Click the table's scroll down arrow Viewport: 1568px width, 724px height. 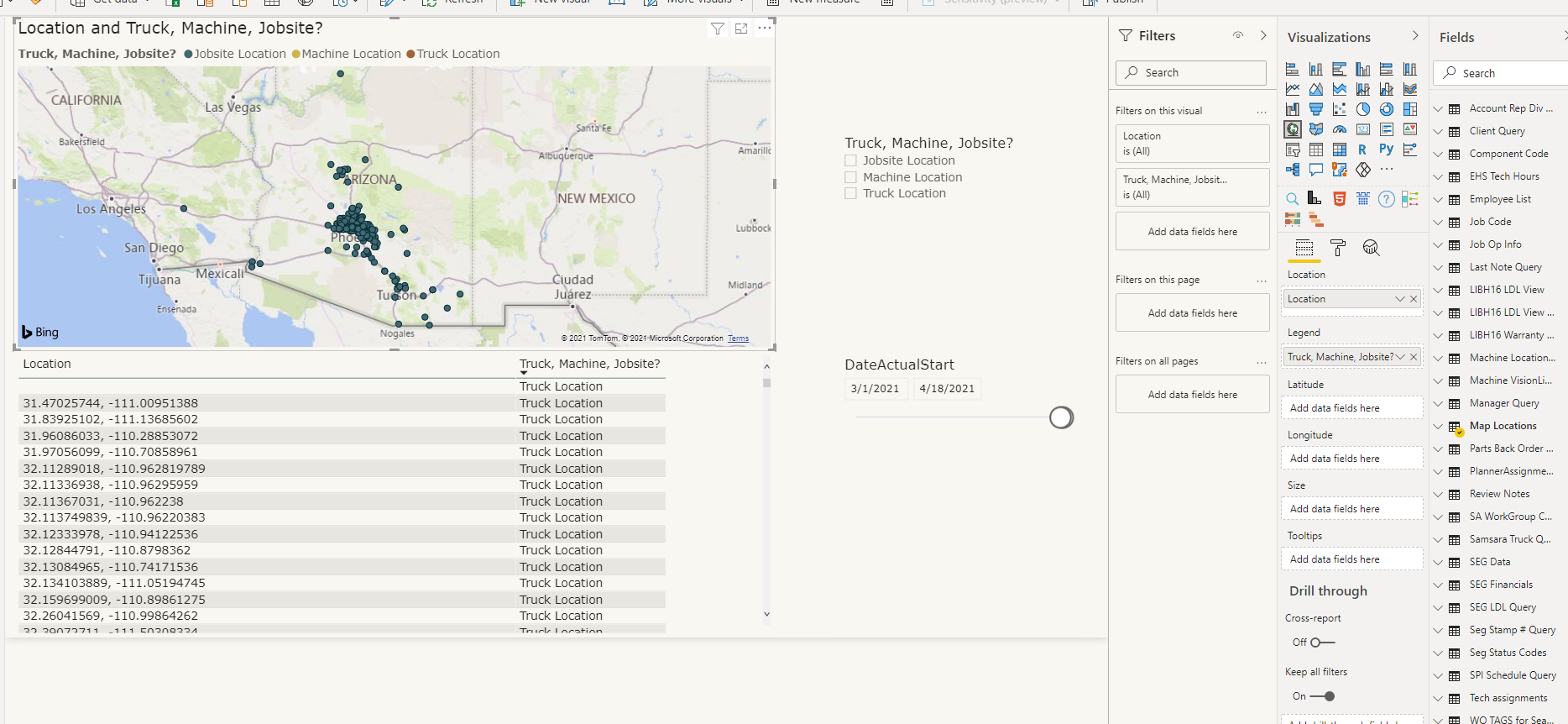(766, 615)
